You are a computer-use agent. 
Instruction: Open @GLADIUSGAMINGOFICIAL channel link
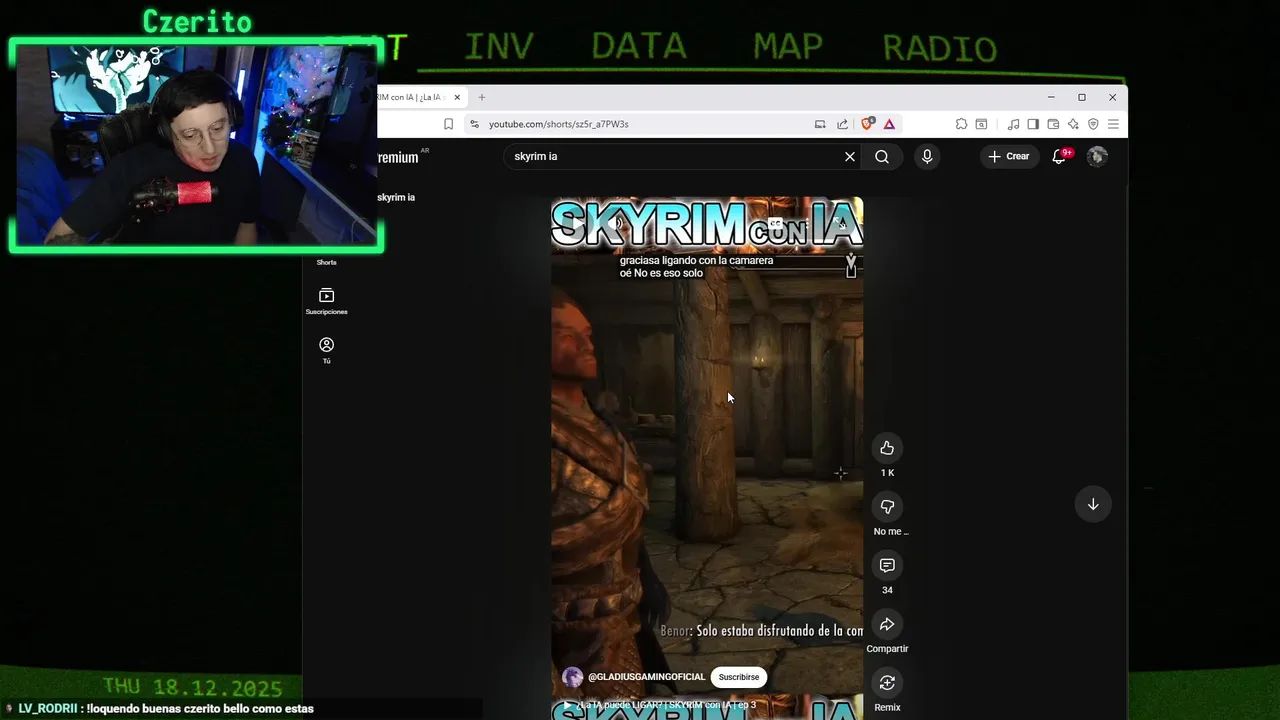(x=646, y=677)
